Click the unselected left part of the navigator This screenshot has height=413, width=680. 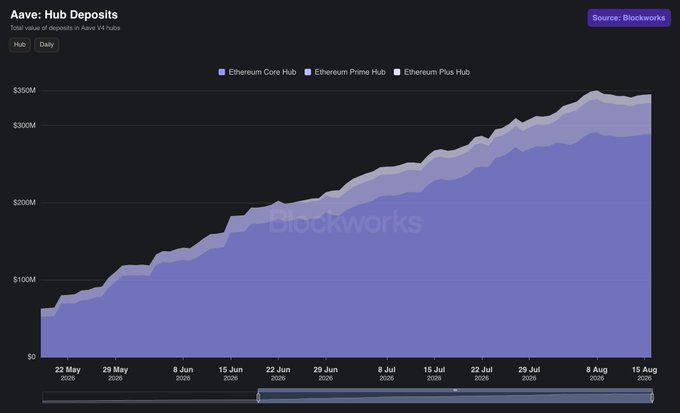pyautogui.click(x=150, y=397)
